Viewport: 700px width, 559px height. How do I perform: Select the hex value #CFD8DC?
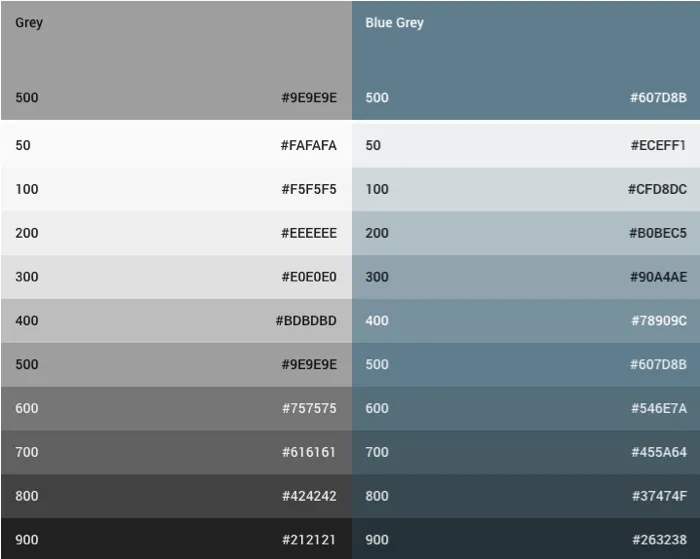click(658, 189)
